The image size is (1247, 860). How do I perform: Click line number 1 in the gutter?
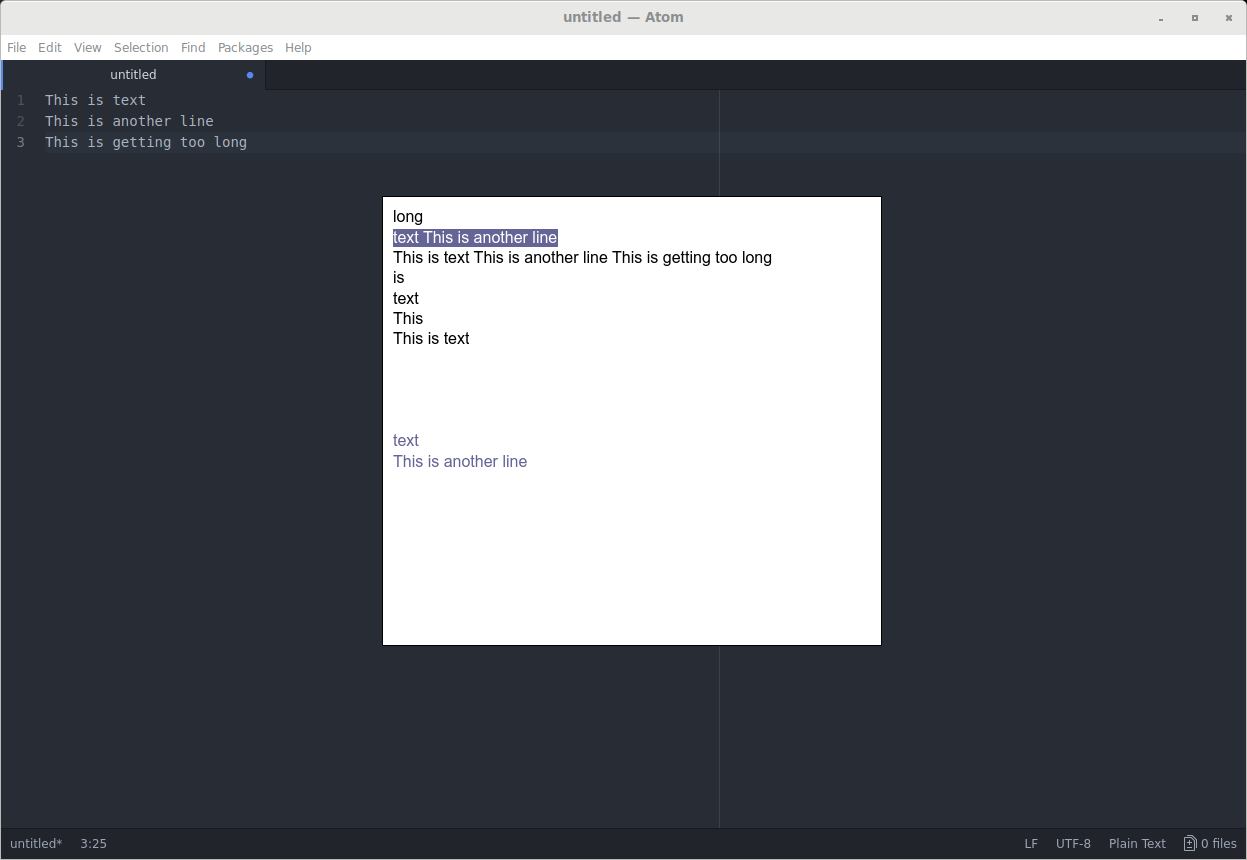coord(20,100)
